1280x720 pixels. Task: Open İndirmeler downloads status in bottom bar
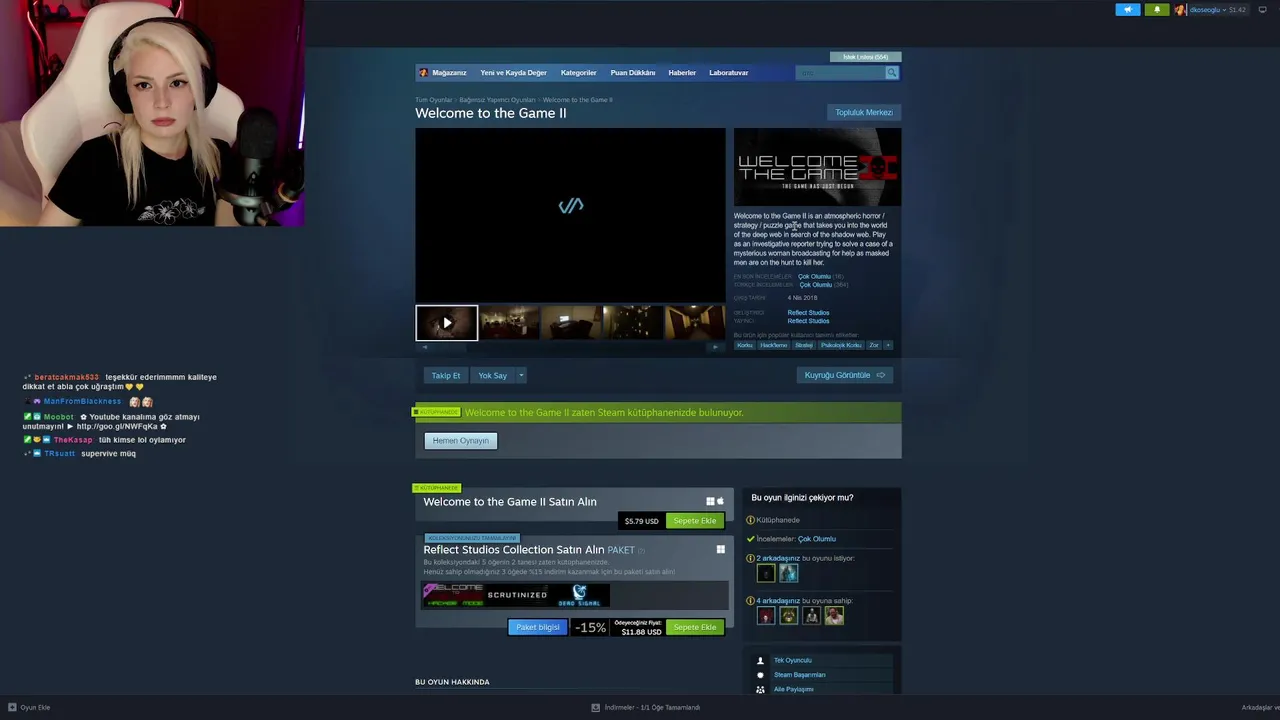click(646, 707)
